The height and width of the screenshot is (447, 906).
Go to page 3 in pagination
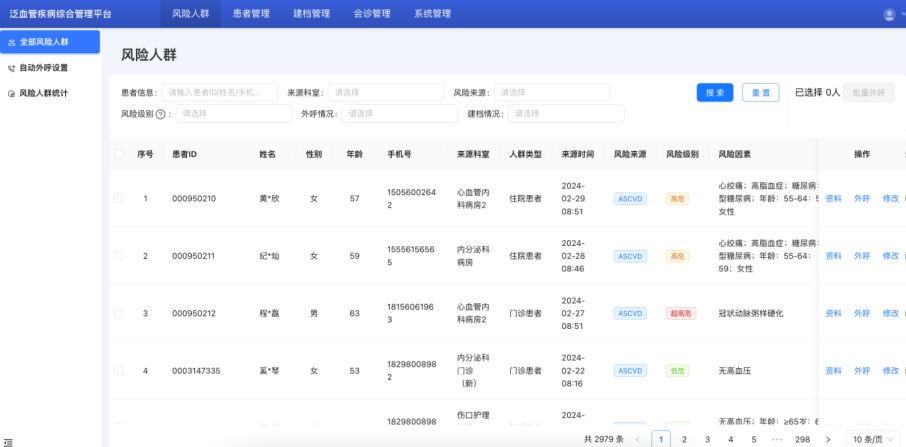pyautogui.click(x=707, y=439)
